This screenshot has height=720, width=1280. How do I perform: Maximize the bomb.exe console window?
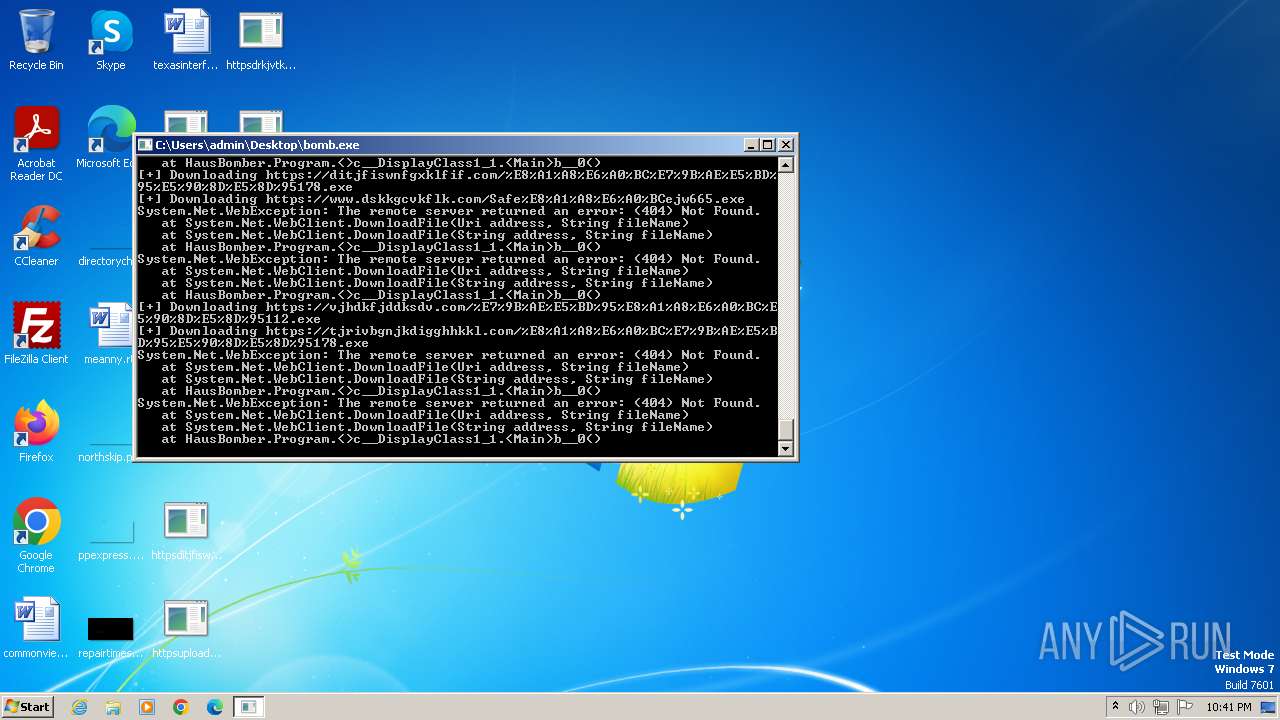[x=768, y=145]
